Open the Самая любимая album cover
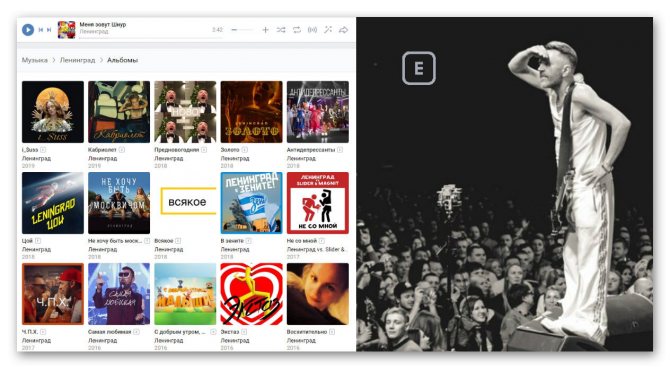670x369 pixels. (x=119, y=294)
